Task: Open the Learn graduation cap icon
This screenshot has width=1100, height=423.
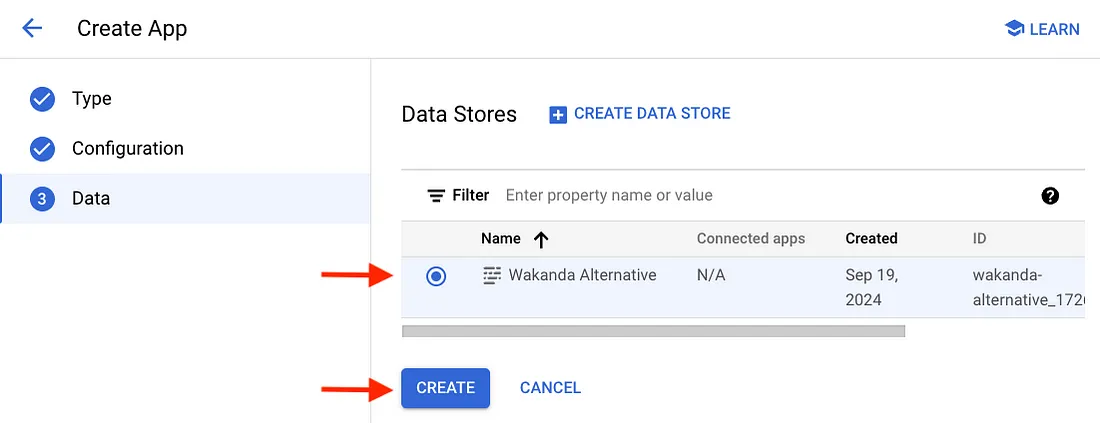Action: (1014, 29)
